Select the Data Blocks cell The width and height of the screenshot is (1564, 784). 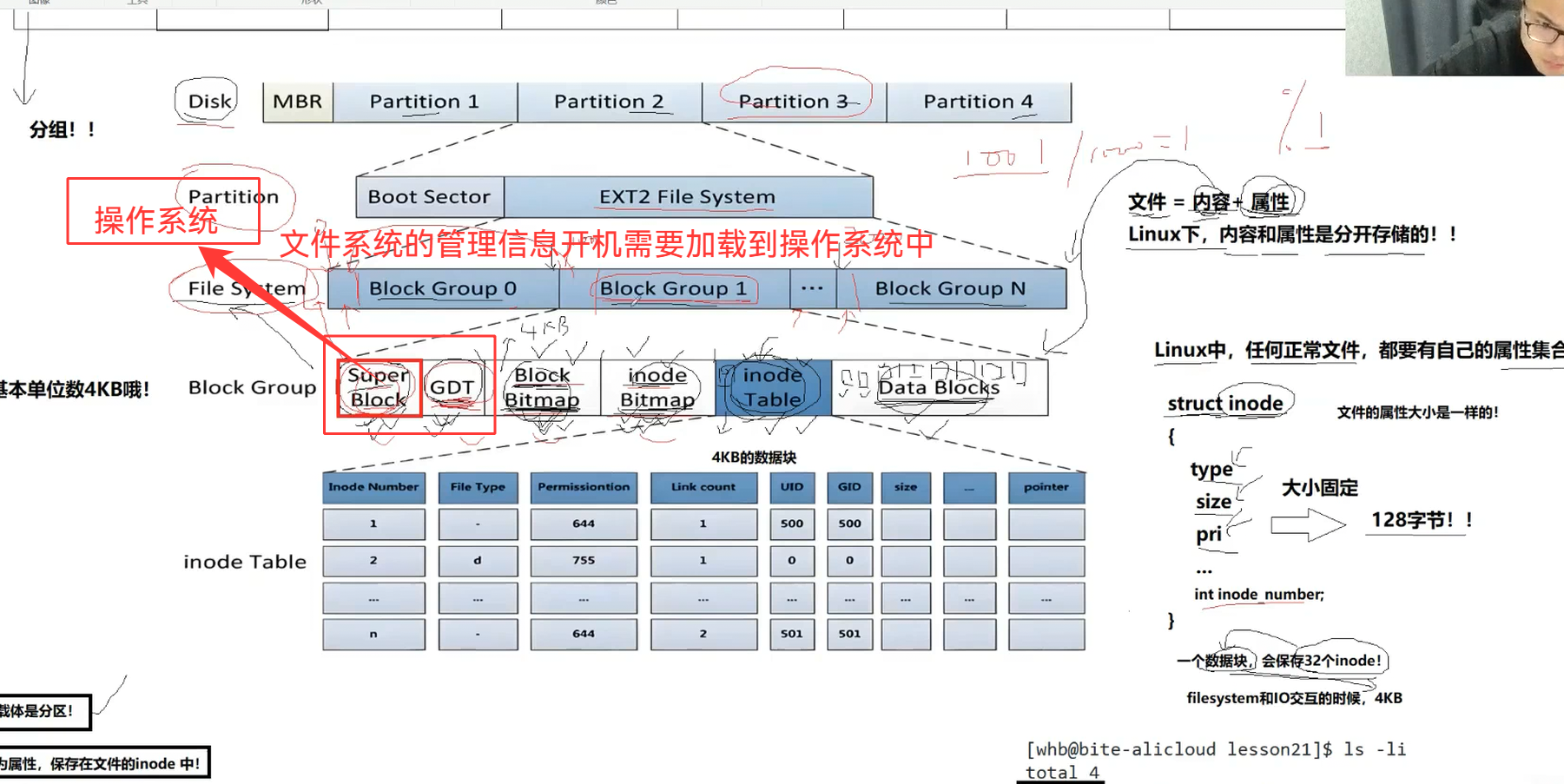tap(939, 387)
